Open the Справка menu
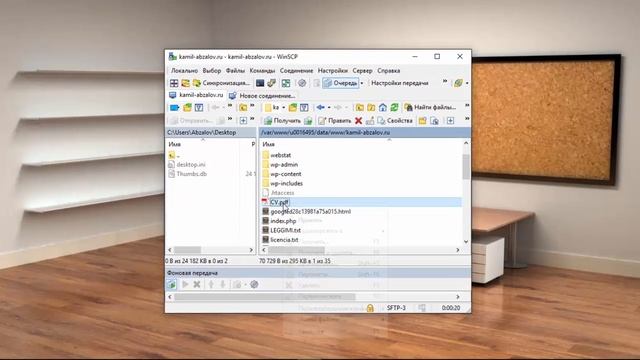 pyautogui.click(x=389, y=71)
